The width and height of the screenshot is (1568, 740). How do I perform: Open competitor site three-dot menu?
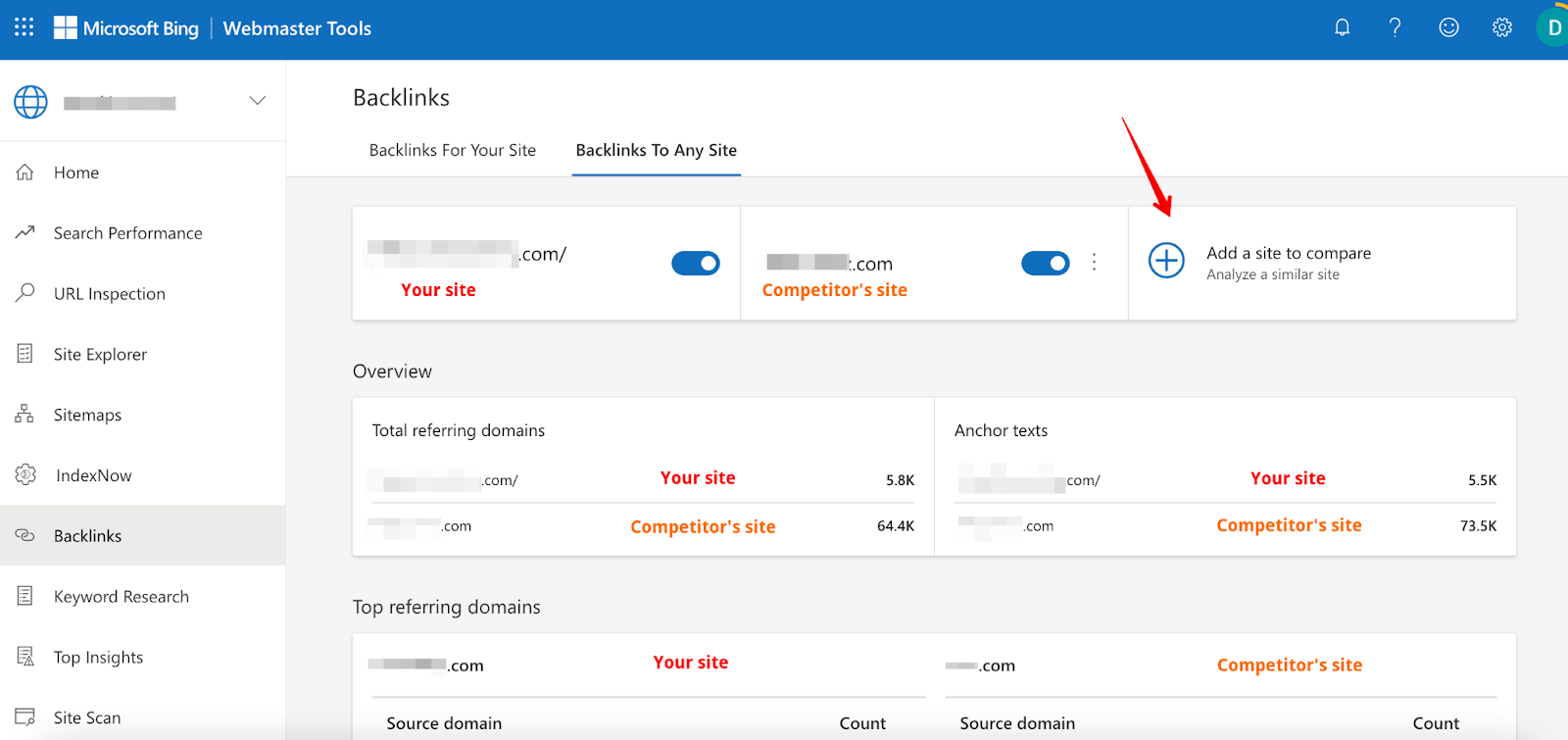[1094, 262]
